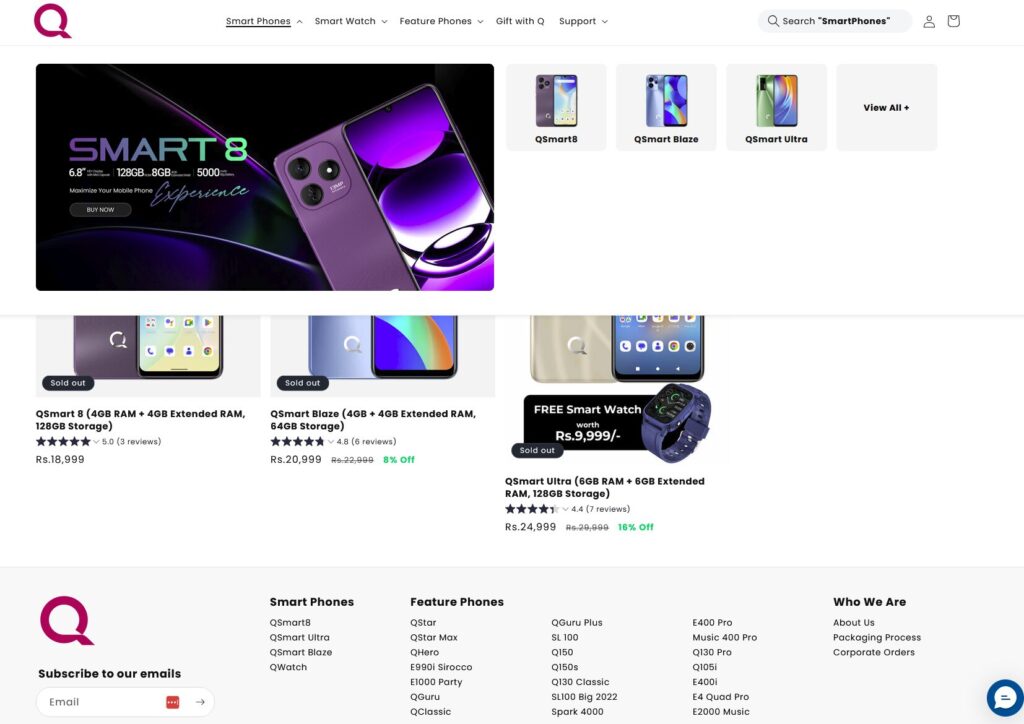1024x724 pixels.
Task: Open the About Us footer link
Action: point(854,622)
